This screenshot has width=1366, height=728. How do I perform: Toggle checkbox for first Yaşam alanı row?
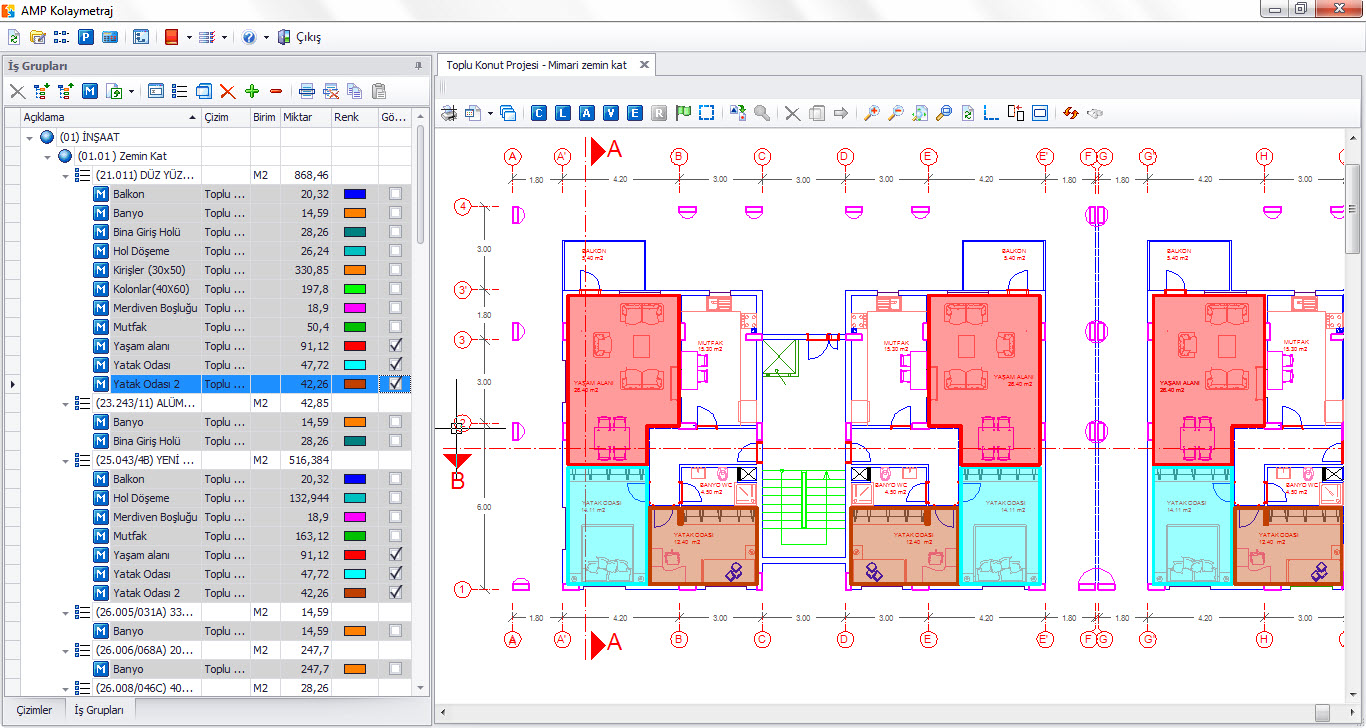[x=396, y=346]
